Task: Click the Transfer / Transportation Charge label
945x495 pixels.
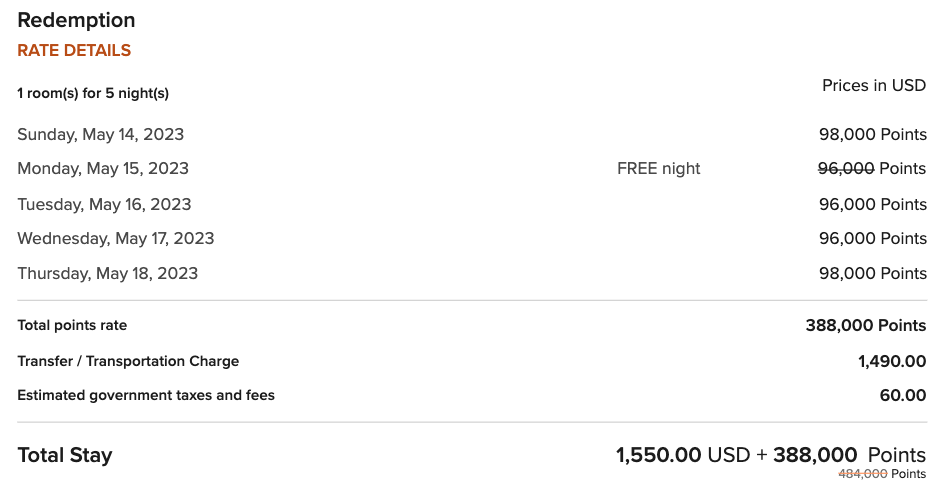Action: [128, 361]
